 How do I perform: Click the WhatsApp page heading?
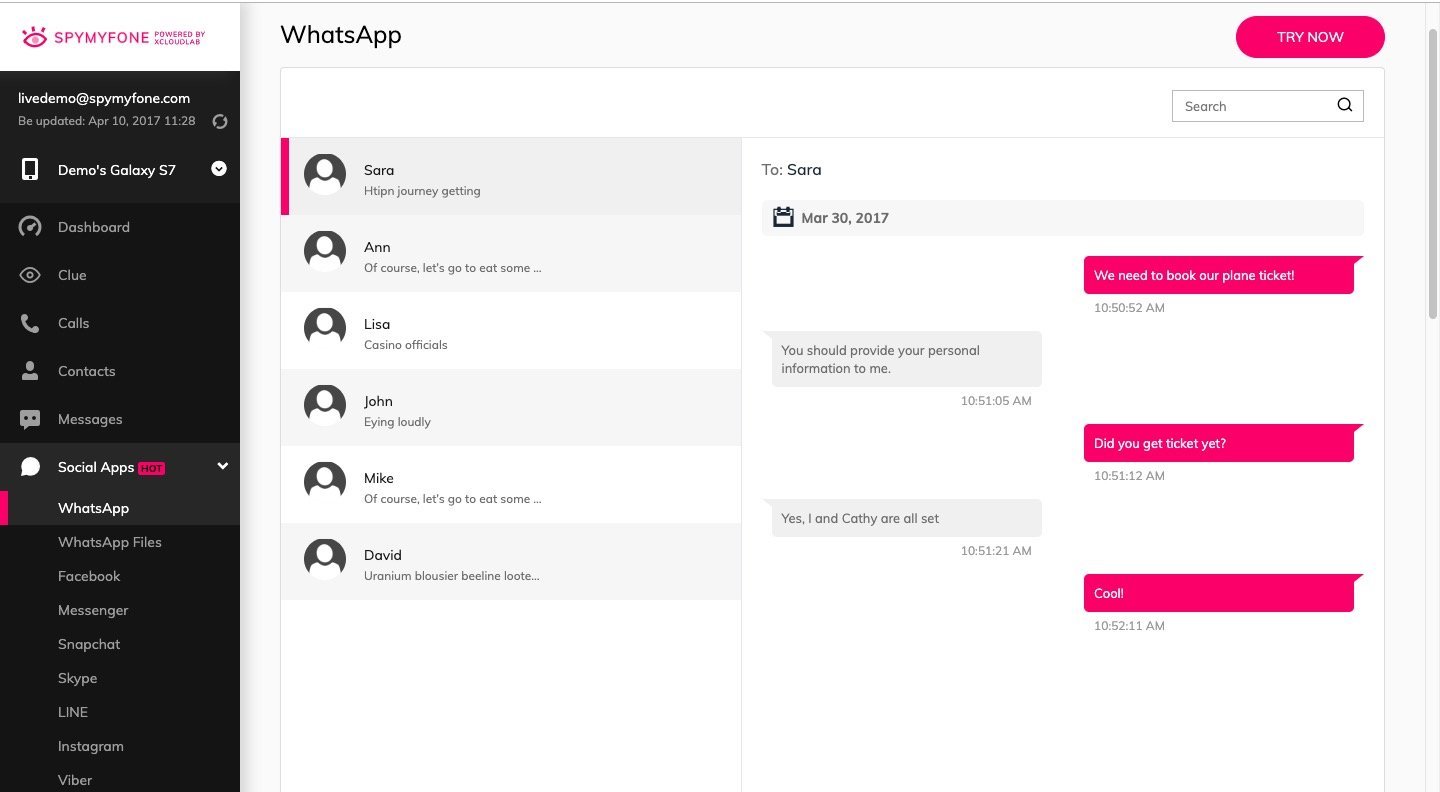[341, 35]
